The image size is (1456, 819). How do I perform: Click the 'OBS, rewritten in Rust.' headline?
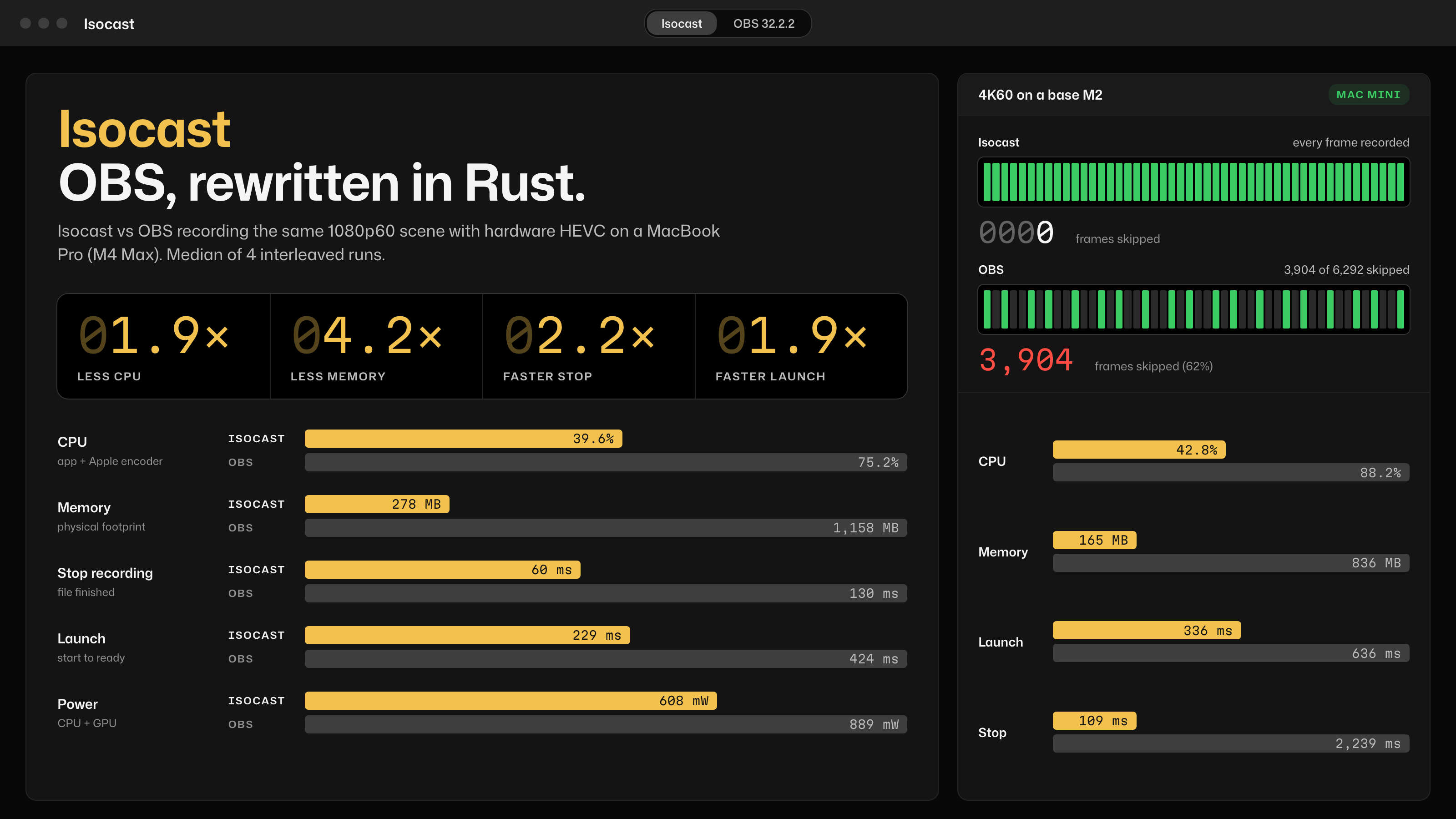coord(322,184)
